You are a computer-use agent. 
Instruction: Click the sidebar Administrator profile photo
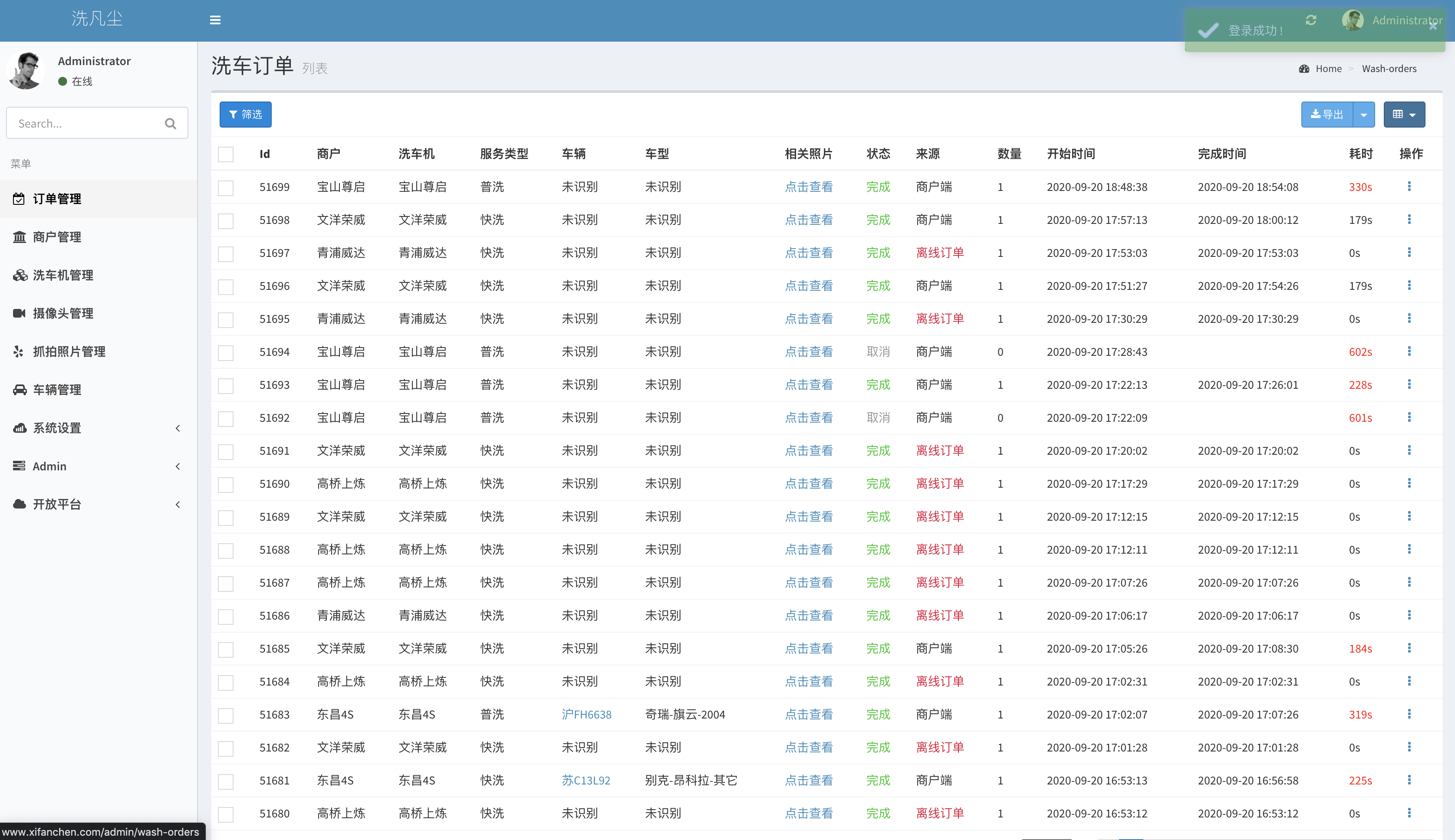26,70
